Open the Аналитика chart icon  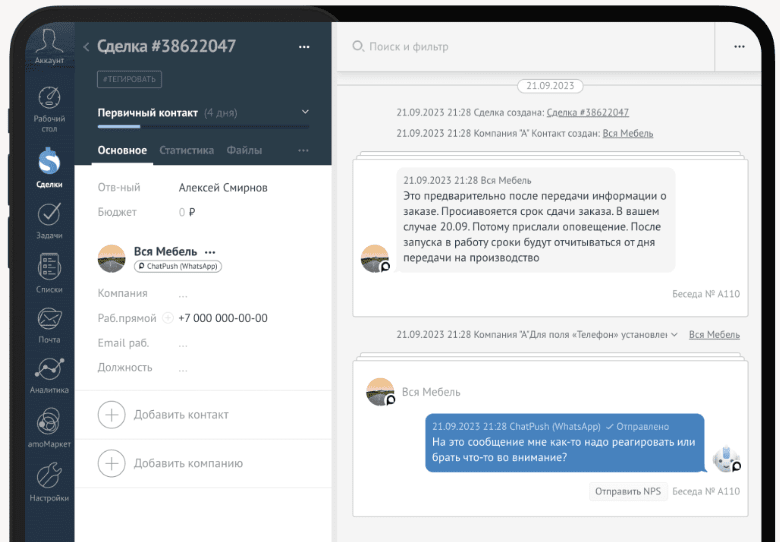tap(49, 369)
